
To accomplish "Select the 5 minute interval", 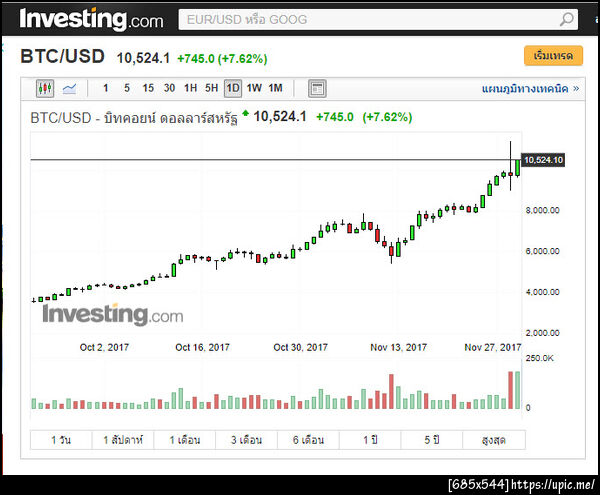I will (127, 88).
